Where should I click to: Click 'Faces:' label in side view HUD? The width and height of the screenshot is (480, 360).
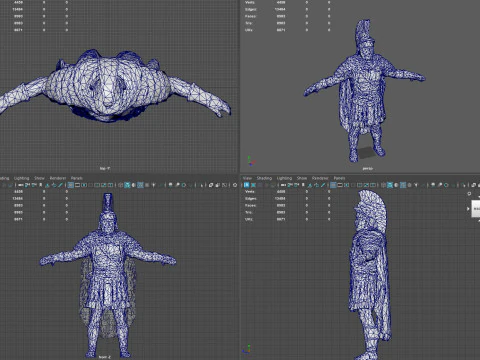pos(250,206)
